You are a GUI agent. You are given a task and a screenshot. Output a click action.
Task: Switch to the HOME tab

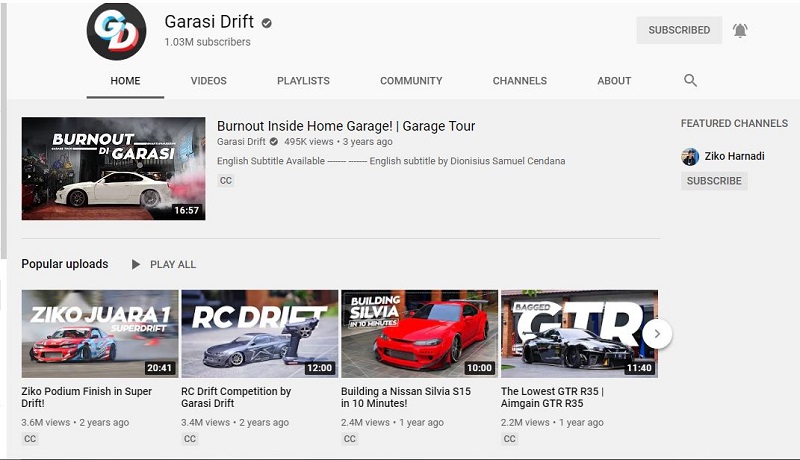pos(125,81)
